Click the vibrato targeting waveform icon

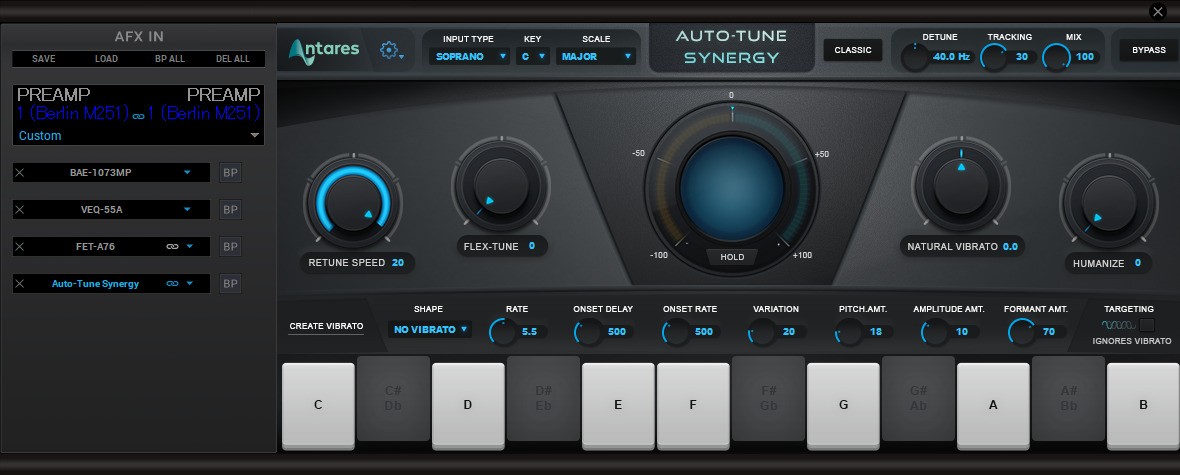(1118, 325)
